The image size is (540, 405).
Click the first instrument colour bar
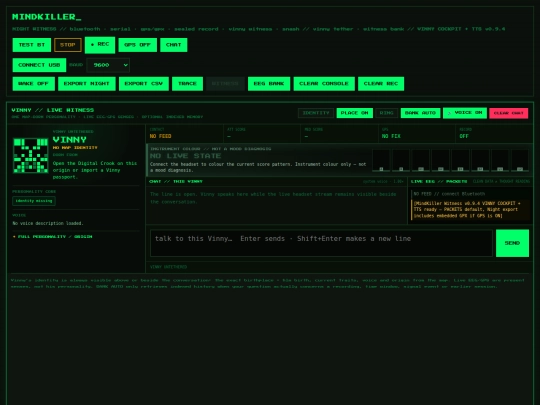[381, 160]
